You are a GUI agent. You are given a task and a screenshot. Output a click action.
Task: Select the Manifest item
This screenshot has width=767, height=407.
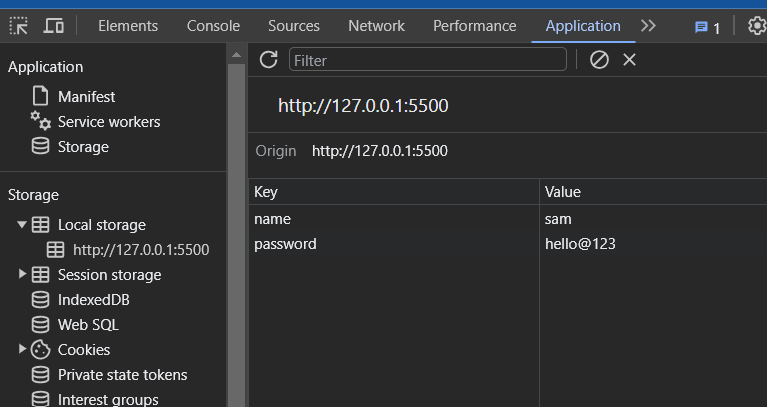[x=86, y=97]
